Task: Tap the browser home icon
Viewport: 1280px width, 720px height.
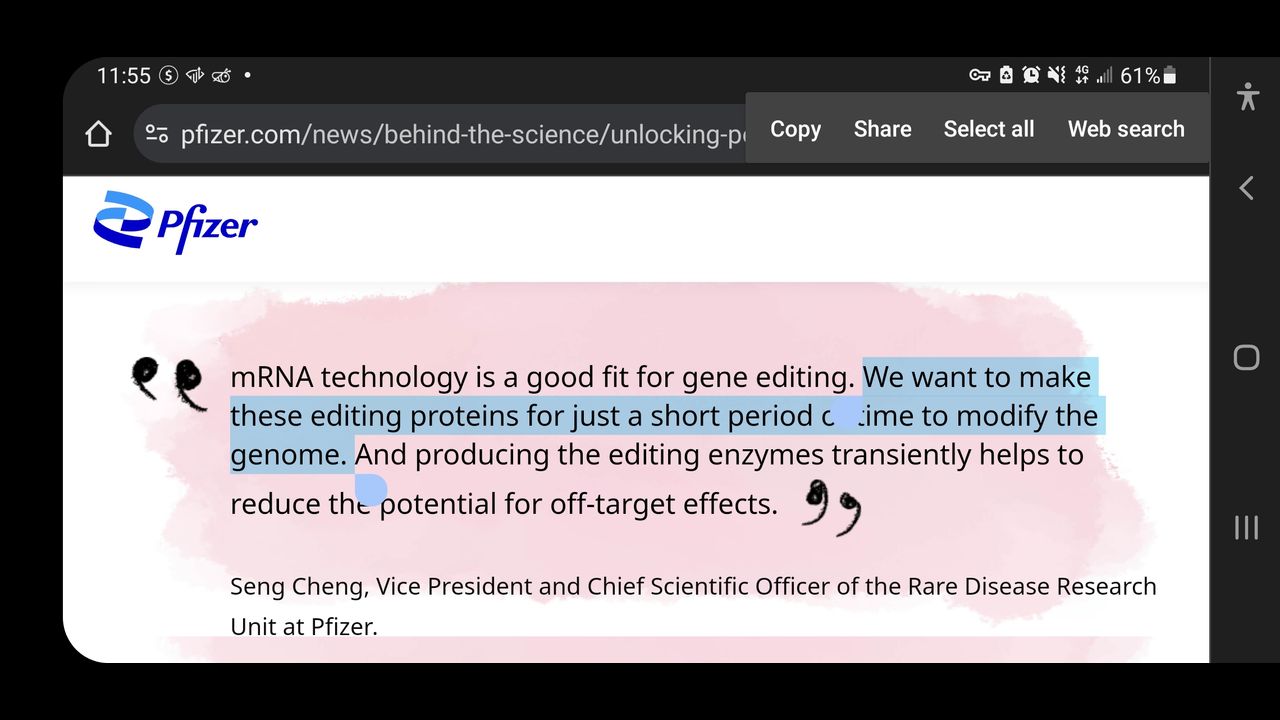Action: tap(98, 134)
